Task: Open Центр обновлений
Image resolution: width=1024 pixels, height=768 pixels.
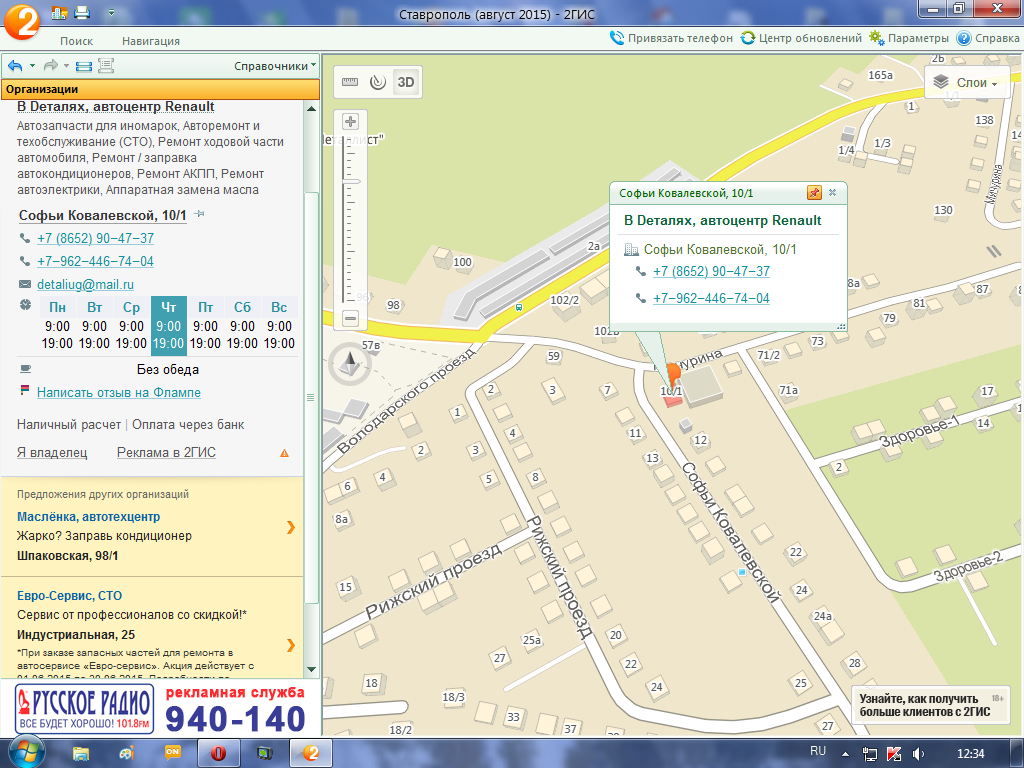Action: (801, 38)
